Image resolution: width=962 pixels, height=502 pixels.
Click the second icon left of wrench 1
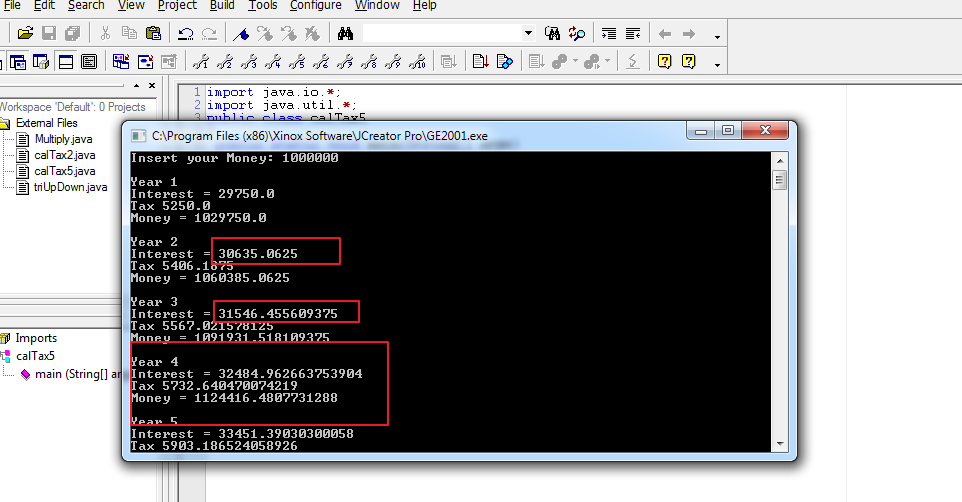[x=145, y=61]
